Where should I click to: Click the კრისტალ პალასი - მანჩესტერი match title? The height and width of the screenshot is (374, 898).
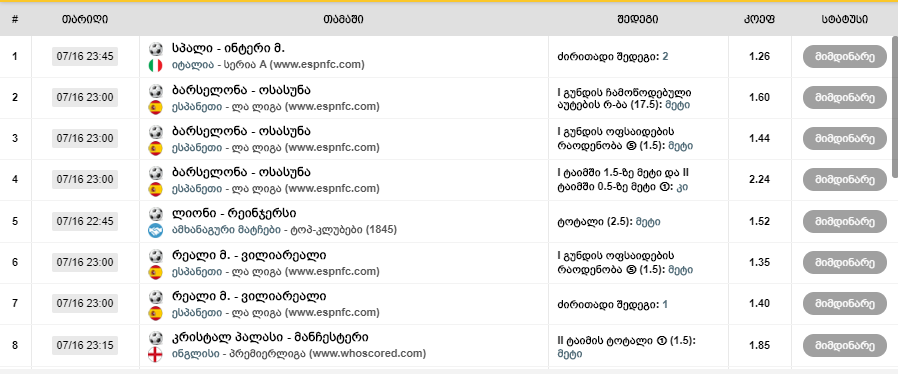[x=270, y=337]
